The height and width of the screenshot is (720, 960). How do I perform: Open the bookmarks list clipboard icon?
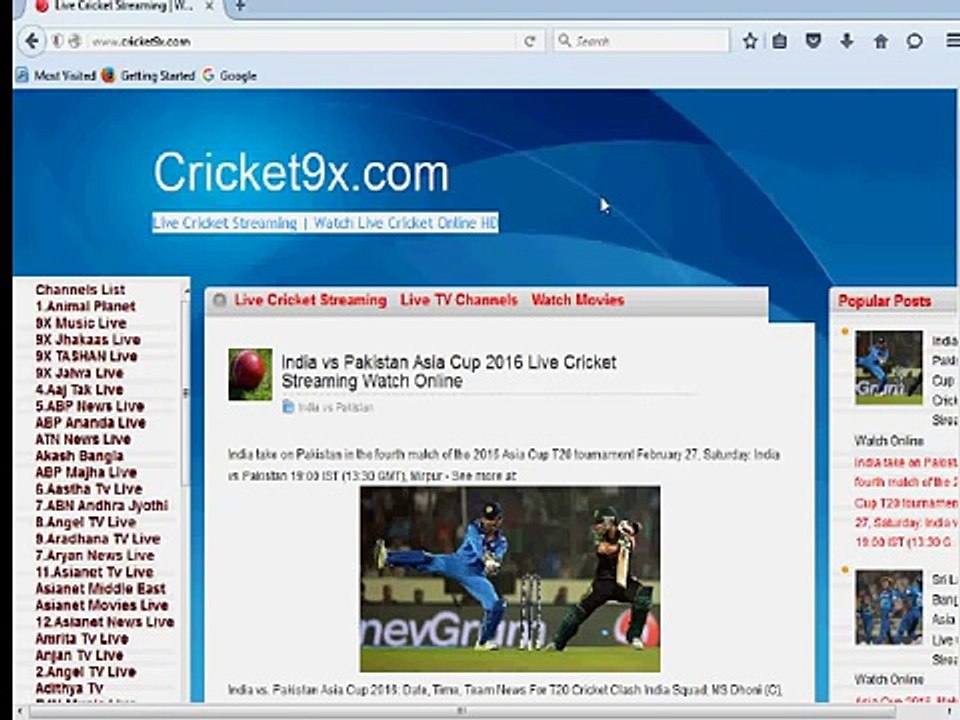[x=779, y=41]
